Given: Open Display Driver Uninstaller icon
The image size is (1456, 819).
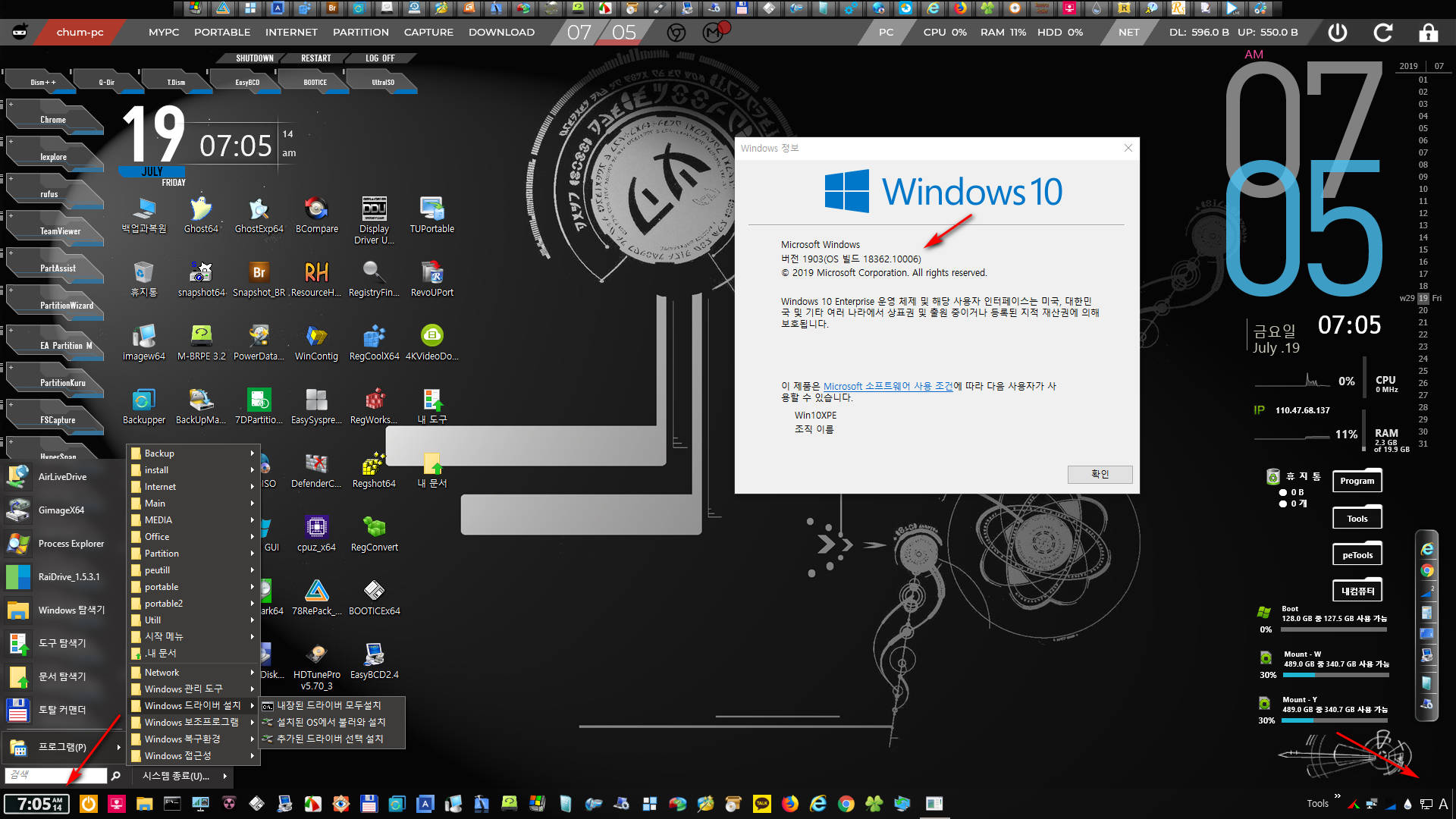Looking at the screenshot, I should [x=374, y=221].
